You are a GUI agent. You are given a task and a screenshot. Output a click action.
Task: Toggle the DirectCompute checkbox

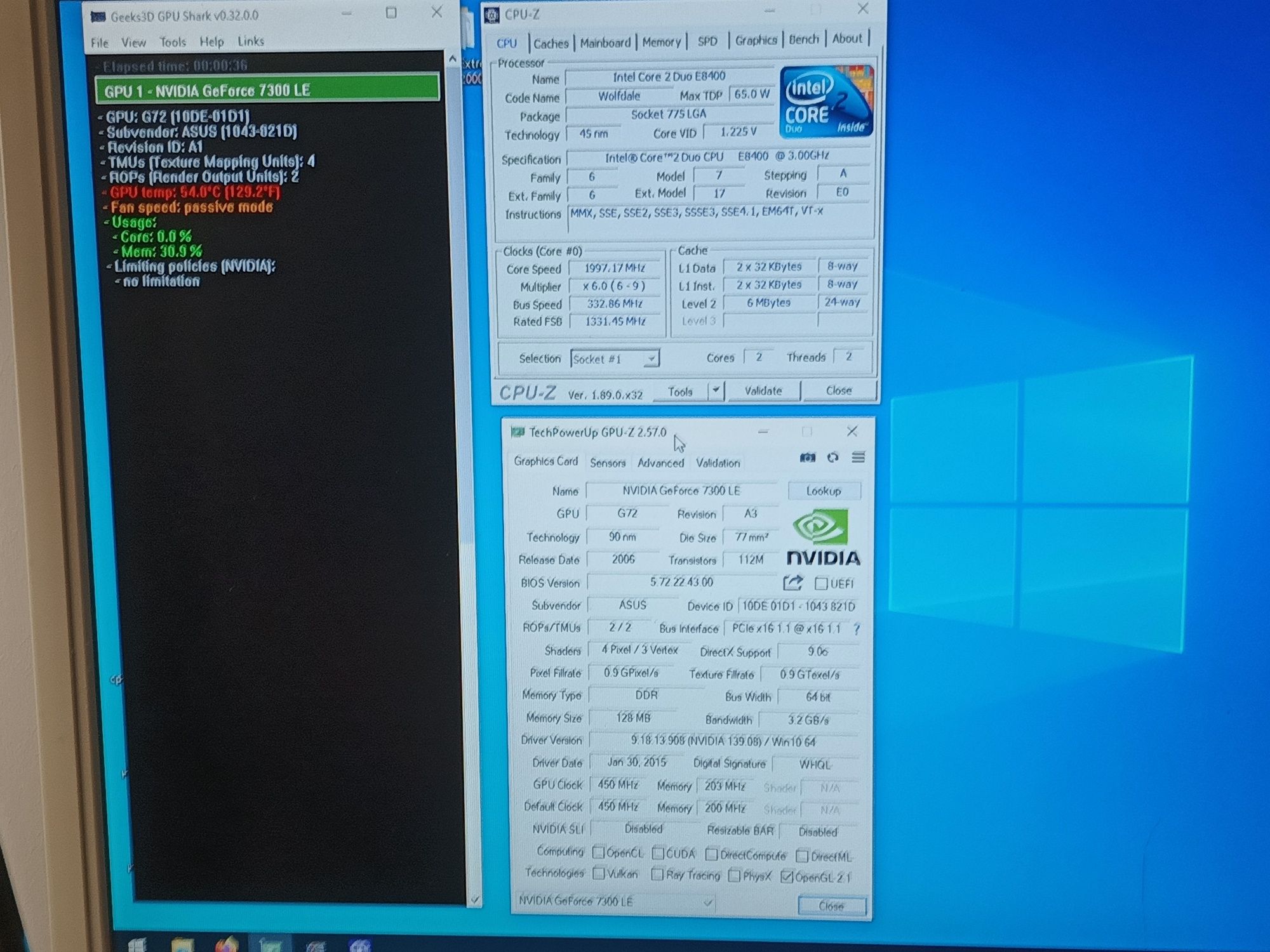pyautogui.click(x=712, y=855)
